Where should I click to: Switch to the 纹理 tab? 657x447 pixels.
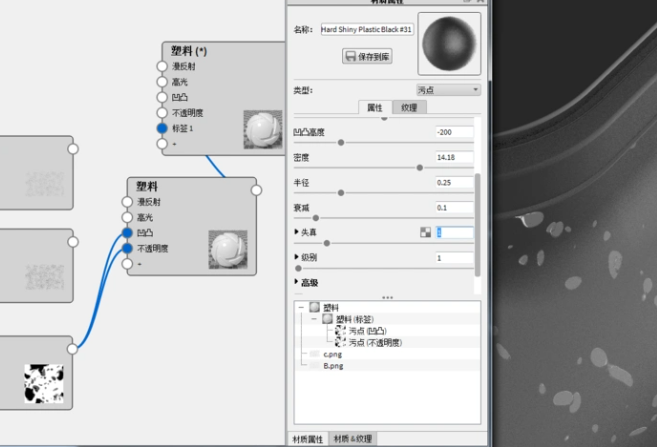(x=409, y=108)
